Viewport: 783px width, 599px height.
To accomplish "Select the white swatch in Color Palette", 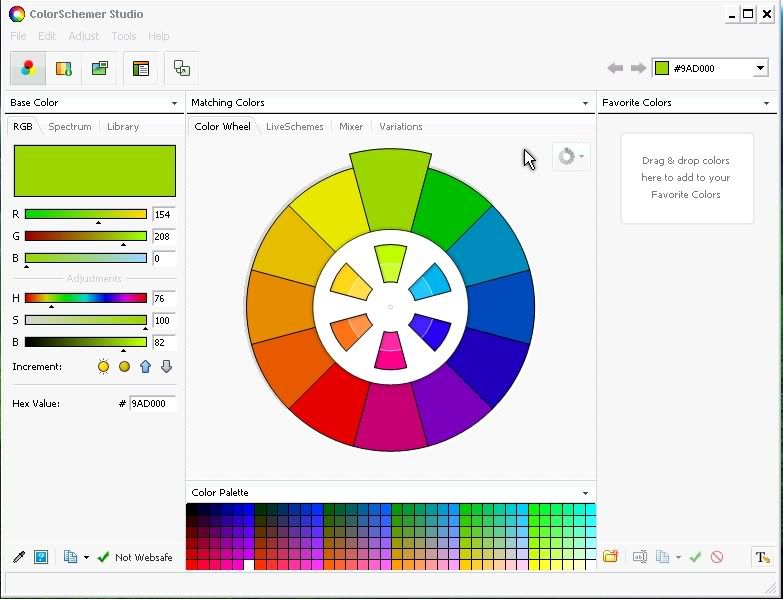I will pos(248,565).
